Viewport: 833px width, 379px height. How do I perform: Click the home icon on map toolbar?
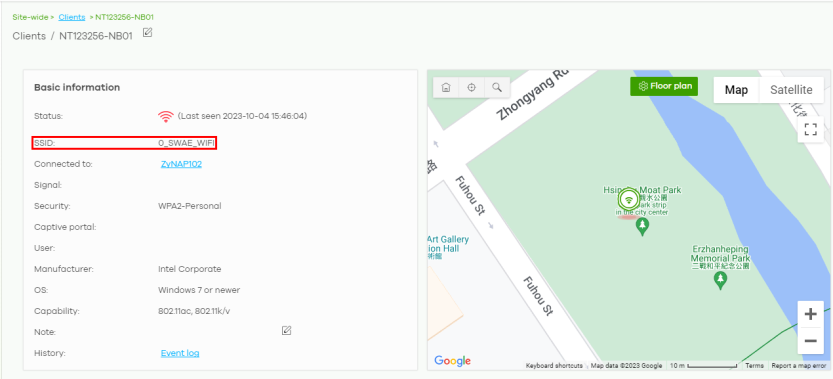[x=446, y=88]
